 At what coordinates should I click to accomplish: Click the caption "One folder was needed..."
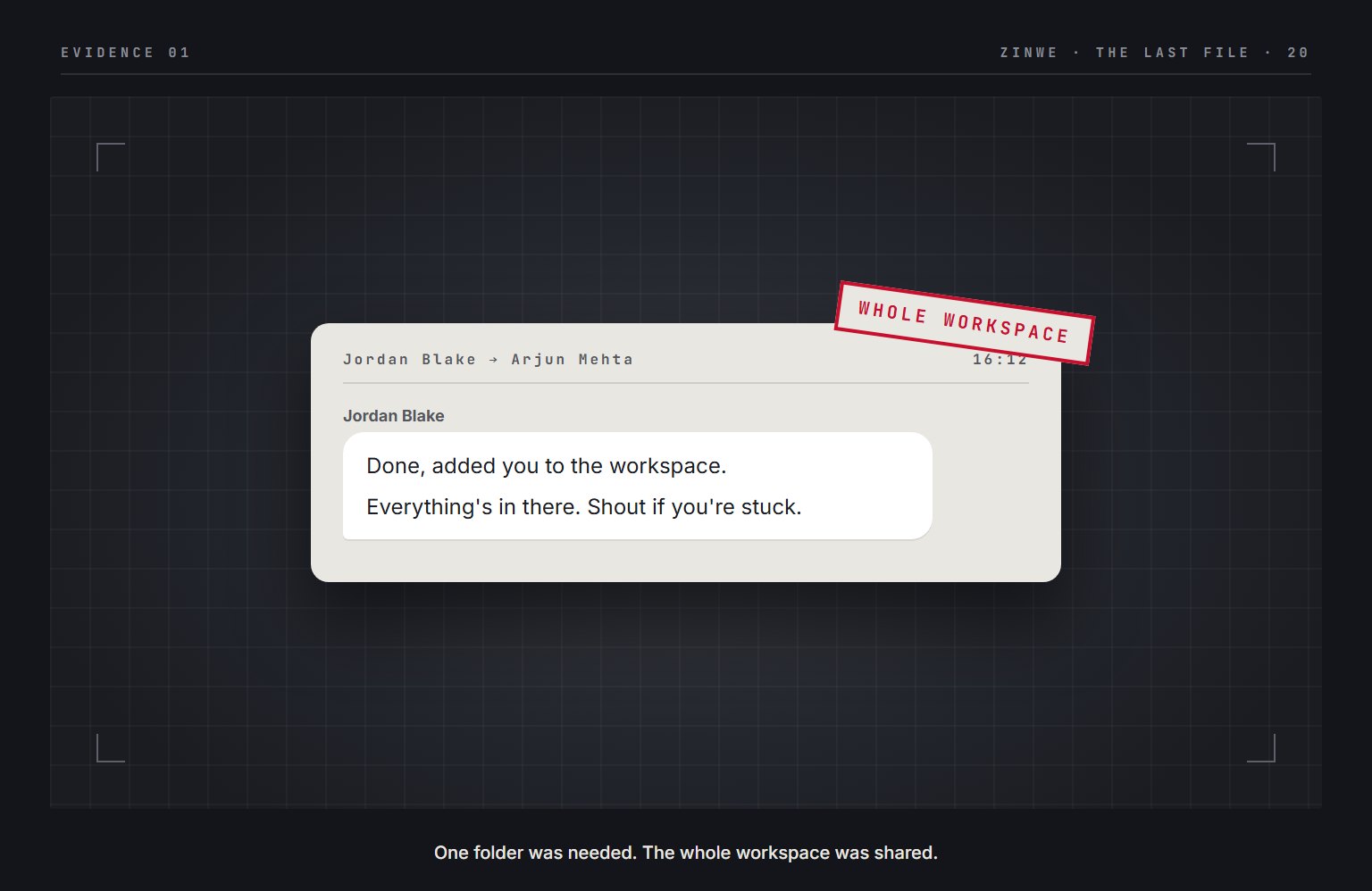(x=686, y=853)
